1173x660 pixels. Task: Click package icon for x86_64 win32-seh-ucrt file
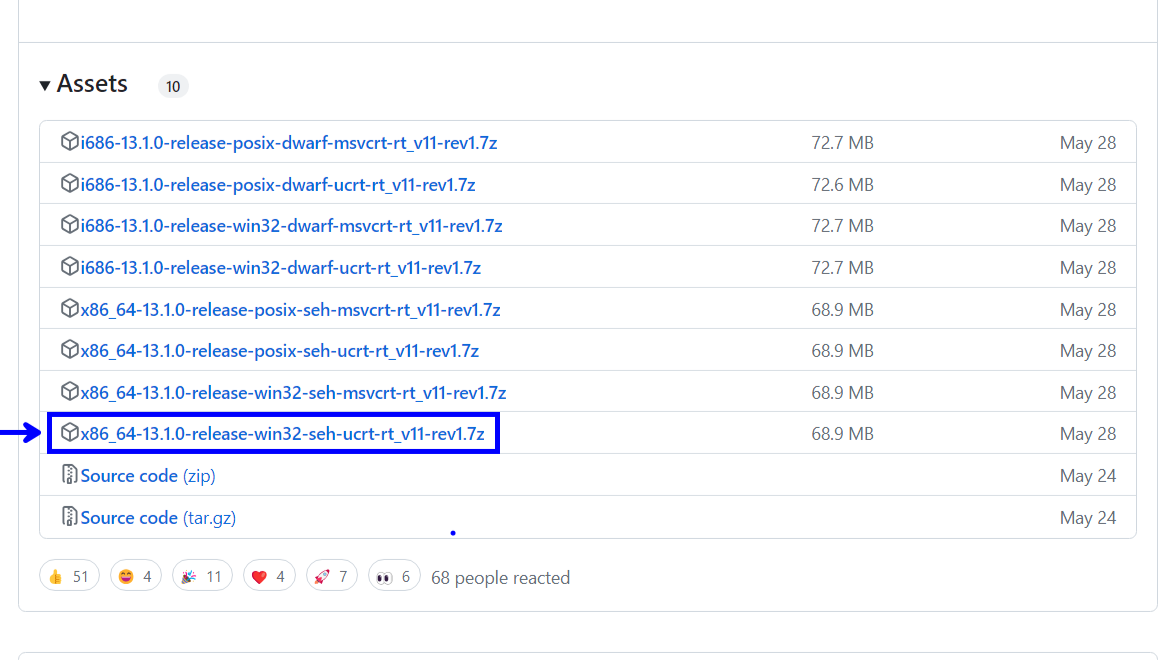point(70,432)
